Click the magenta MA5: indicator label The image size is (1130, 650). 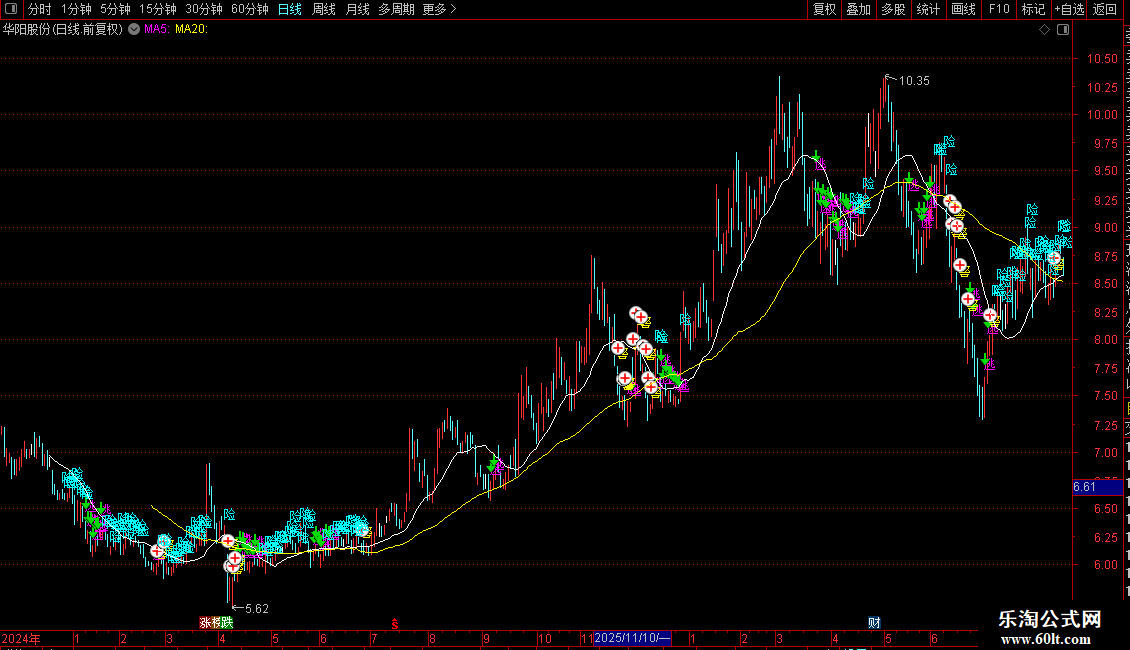(156, 30)
